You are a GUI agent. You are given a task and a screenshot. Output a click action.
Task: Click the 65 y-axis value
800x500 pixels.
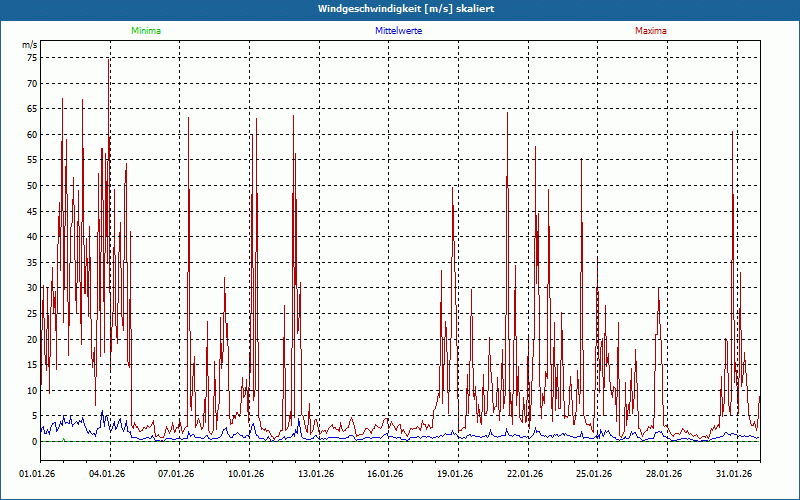pyautogui.click(x=32, y=109)
